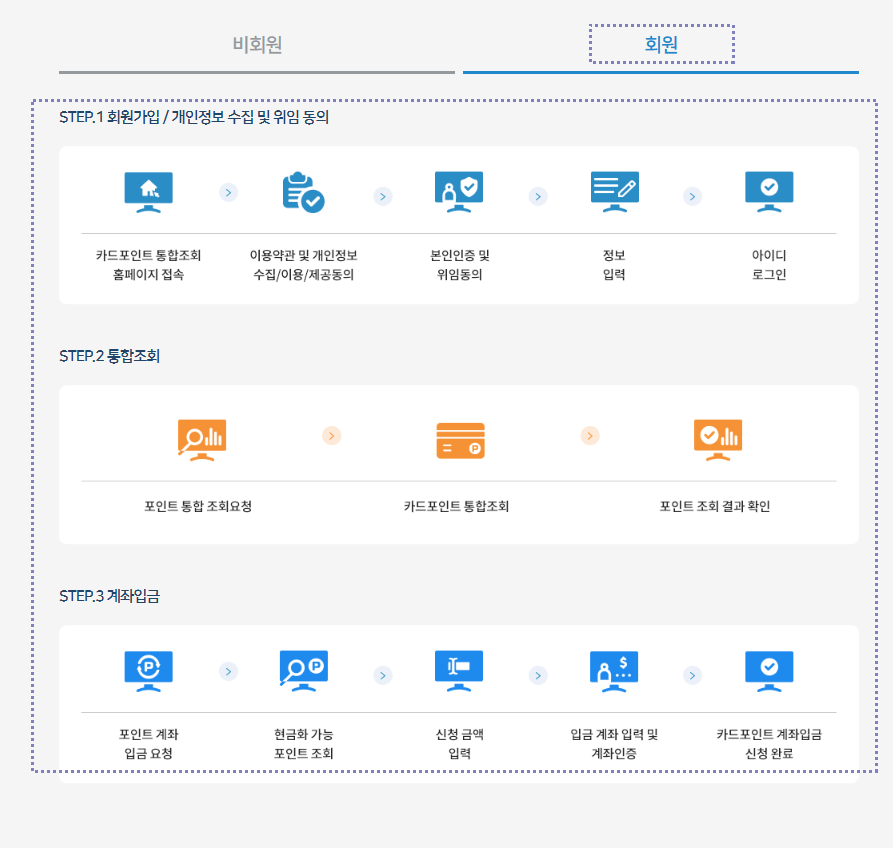893x848 pixels.
Task: Click the text 이용약관 및 개인정보 수집/이용/제공동의
Action: [x=304, y=265]
